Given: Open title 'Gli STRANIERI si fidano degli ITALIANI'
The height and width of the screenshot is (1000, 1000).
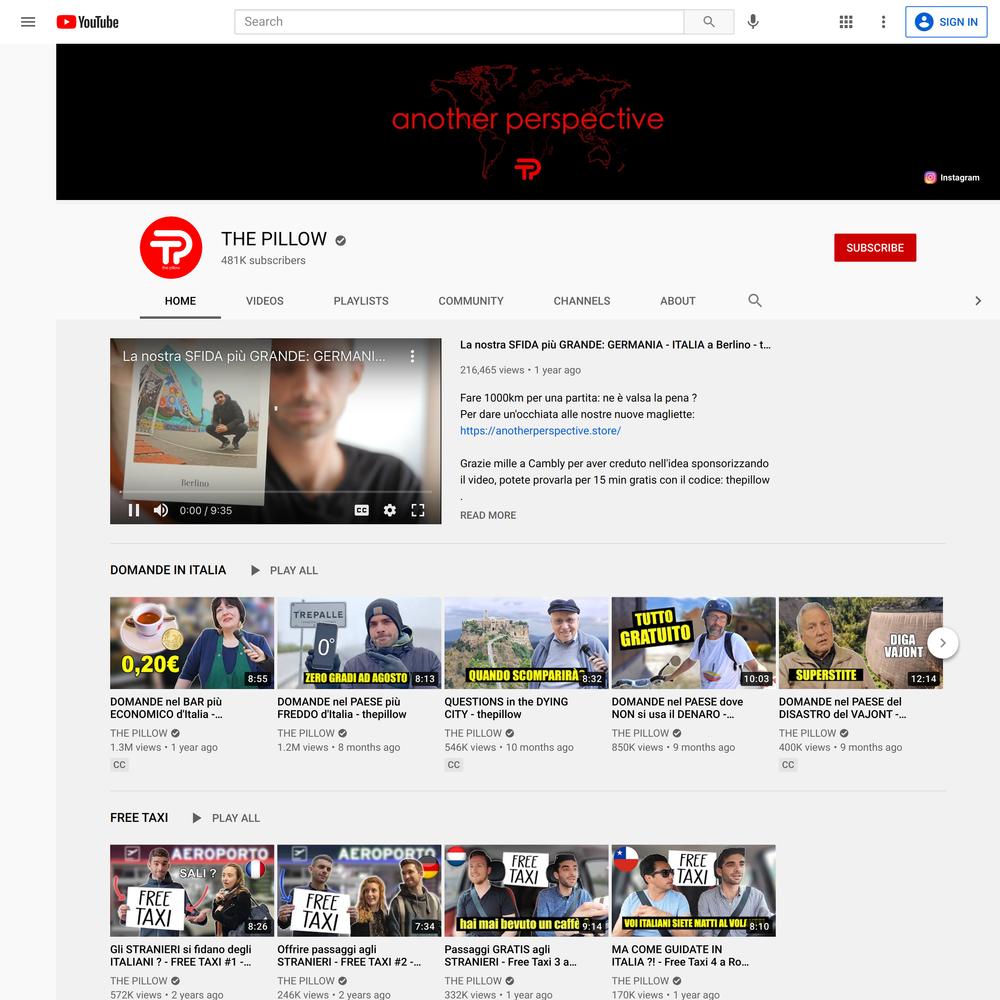Looking at the screenshot, I should click(181, 955).
